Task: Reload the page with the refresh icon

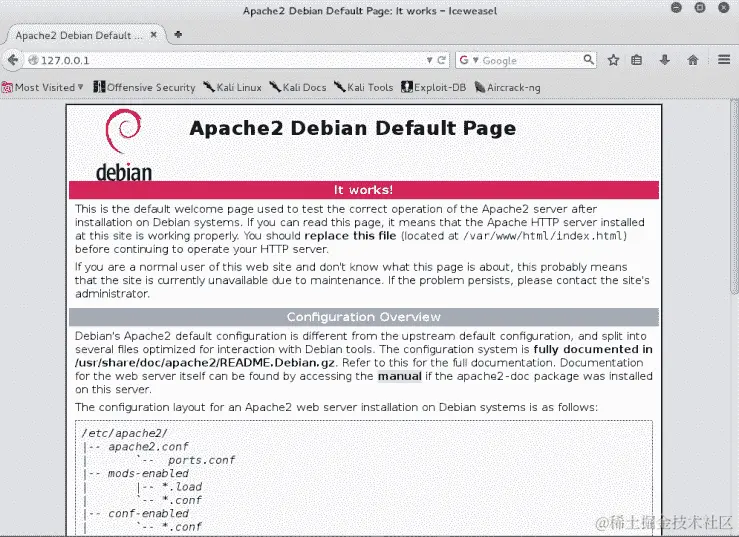Action: [441, 60]
